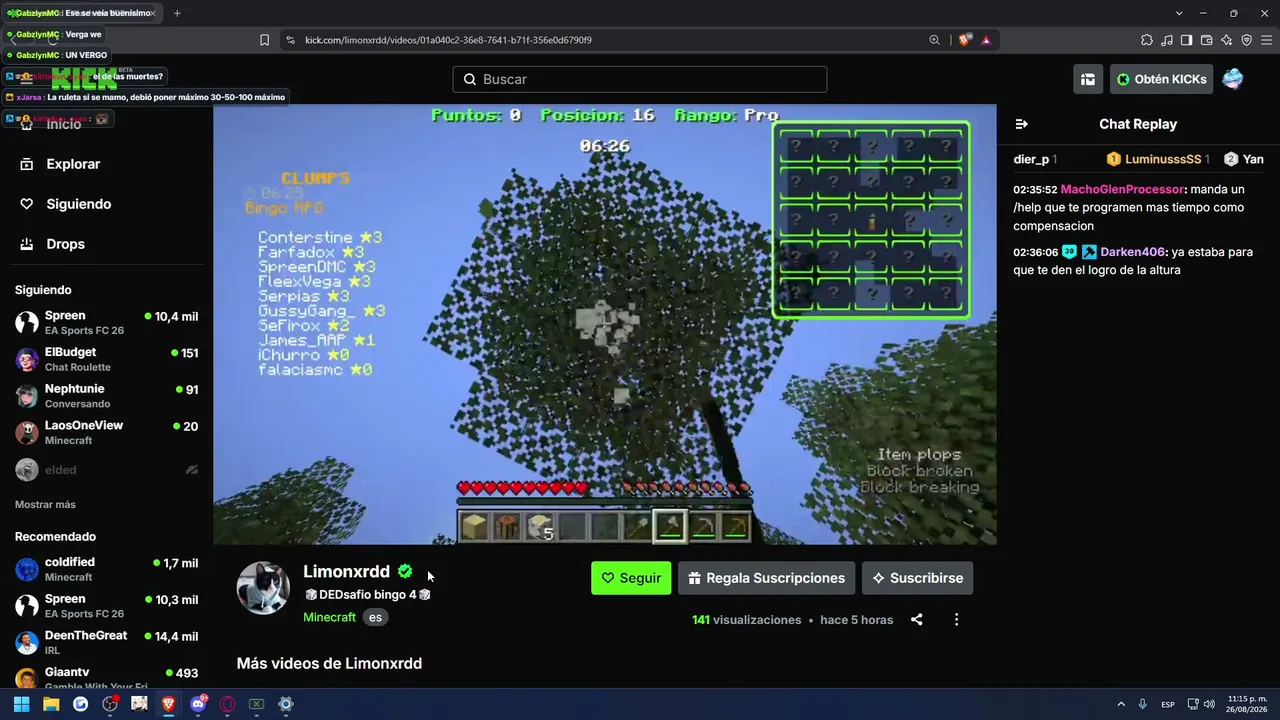Open DeenTheGreat recommended channel
This screenshot has width=1280, height=720.
(x=106, y=642)
